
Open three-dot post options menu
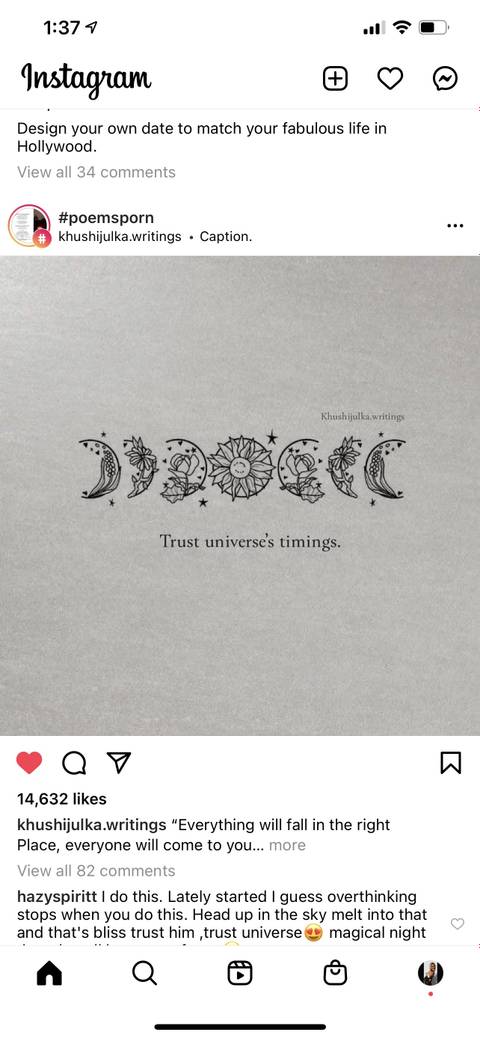pos(455,226)
